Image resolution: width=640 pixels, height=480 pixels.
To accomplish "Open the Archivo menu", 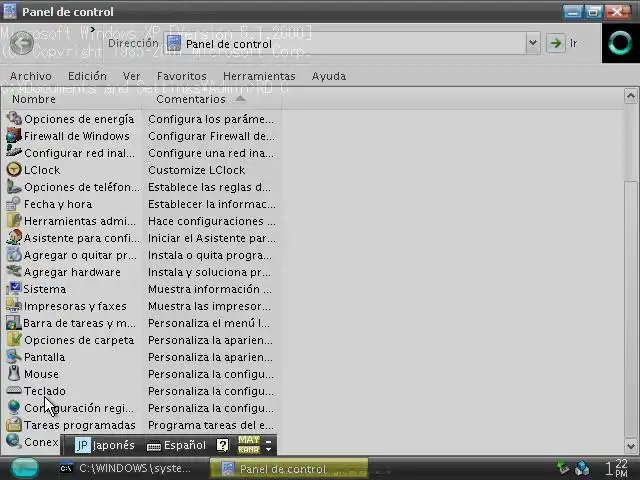I will (31, 76).
